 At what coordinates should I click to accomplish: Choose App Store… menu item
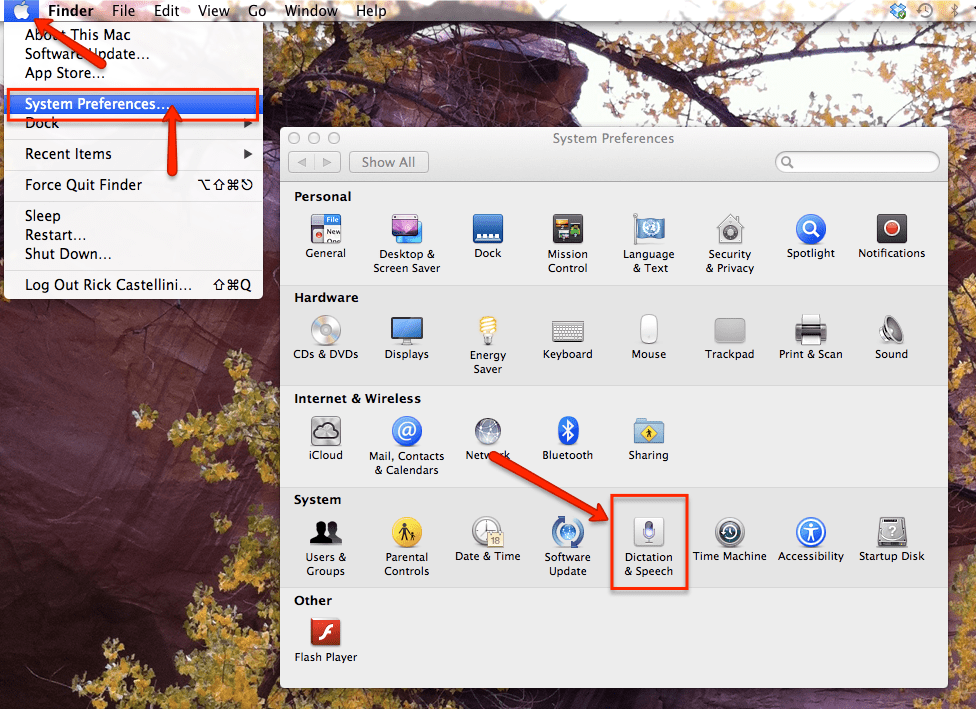pyautogui.click(x=133, y=73)
